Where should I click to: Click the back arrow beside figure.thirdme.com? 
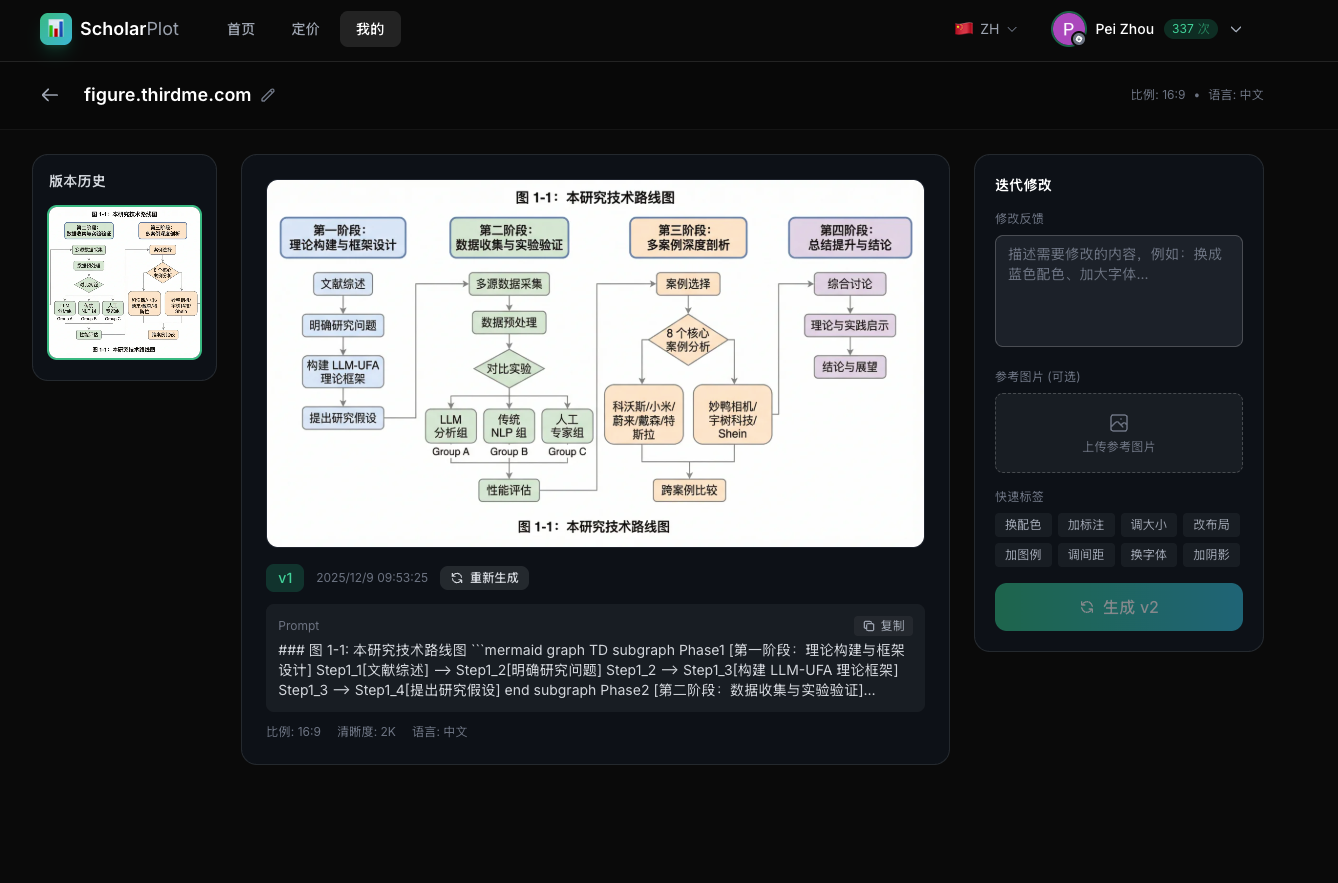point(49,94)
